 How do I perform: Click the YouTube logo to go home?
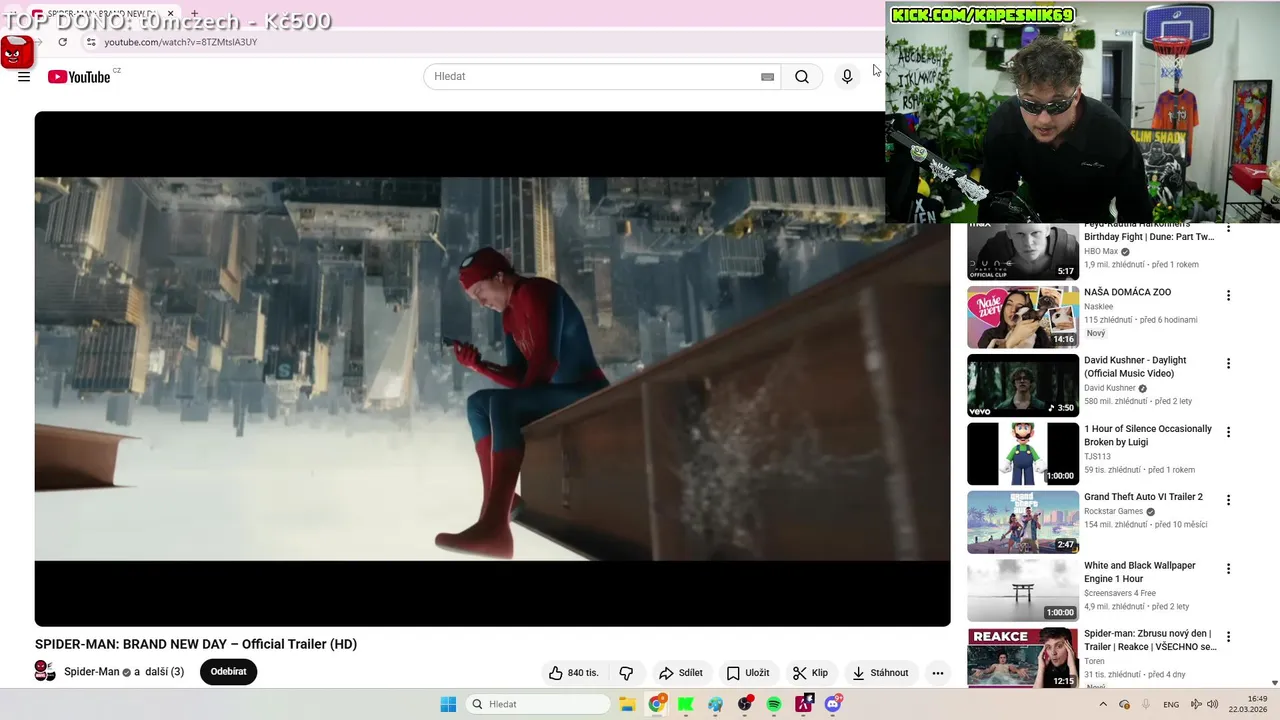(79, 77)
